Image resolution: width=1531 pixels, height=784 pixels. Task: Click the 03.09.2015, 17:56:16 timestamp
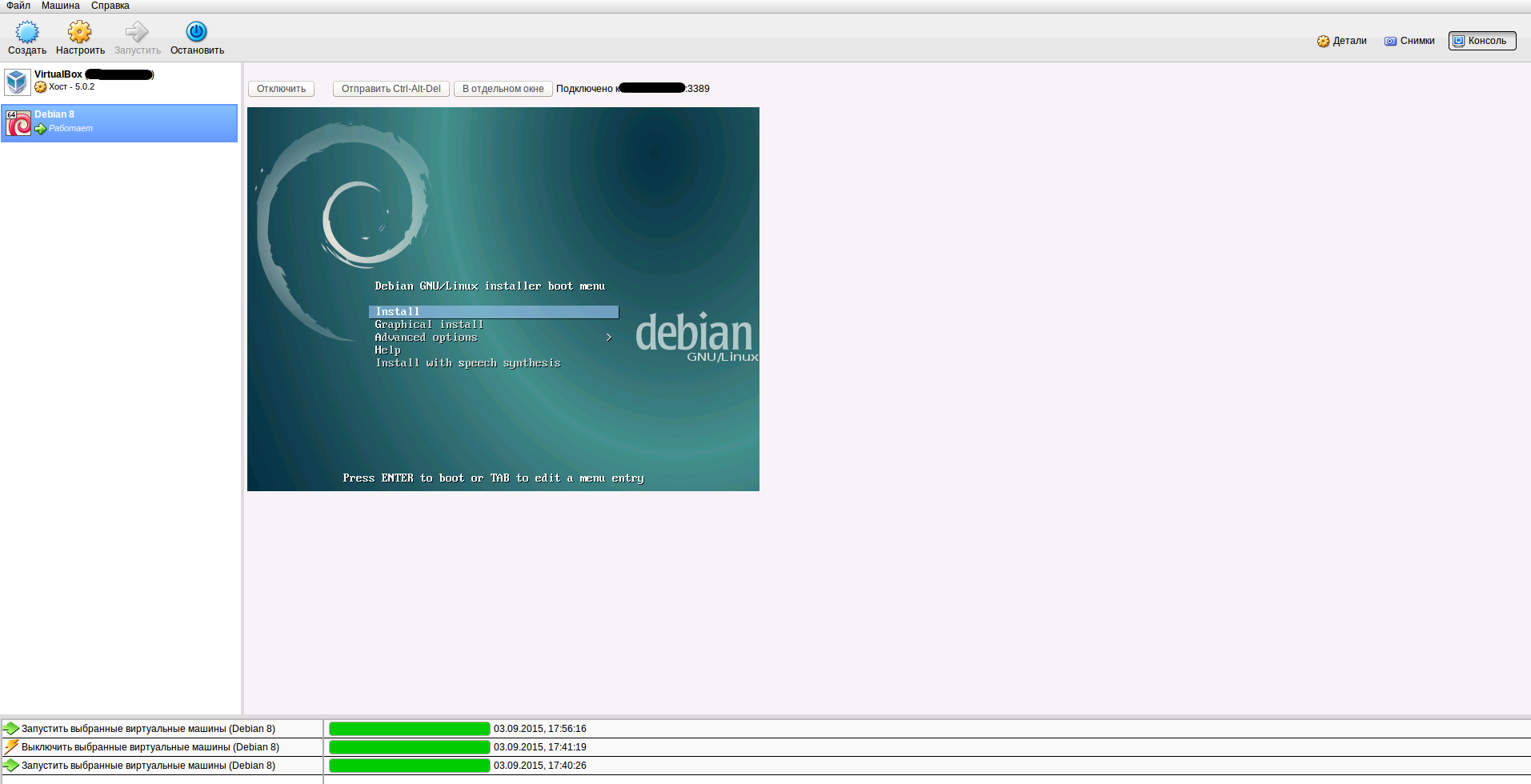pos(540,729)
